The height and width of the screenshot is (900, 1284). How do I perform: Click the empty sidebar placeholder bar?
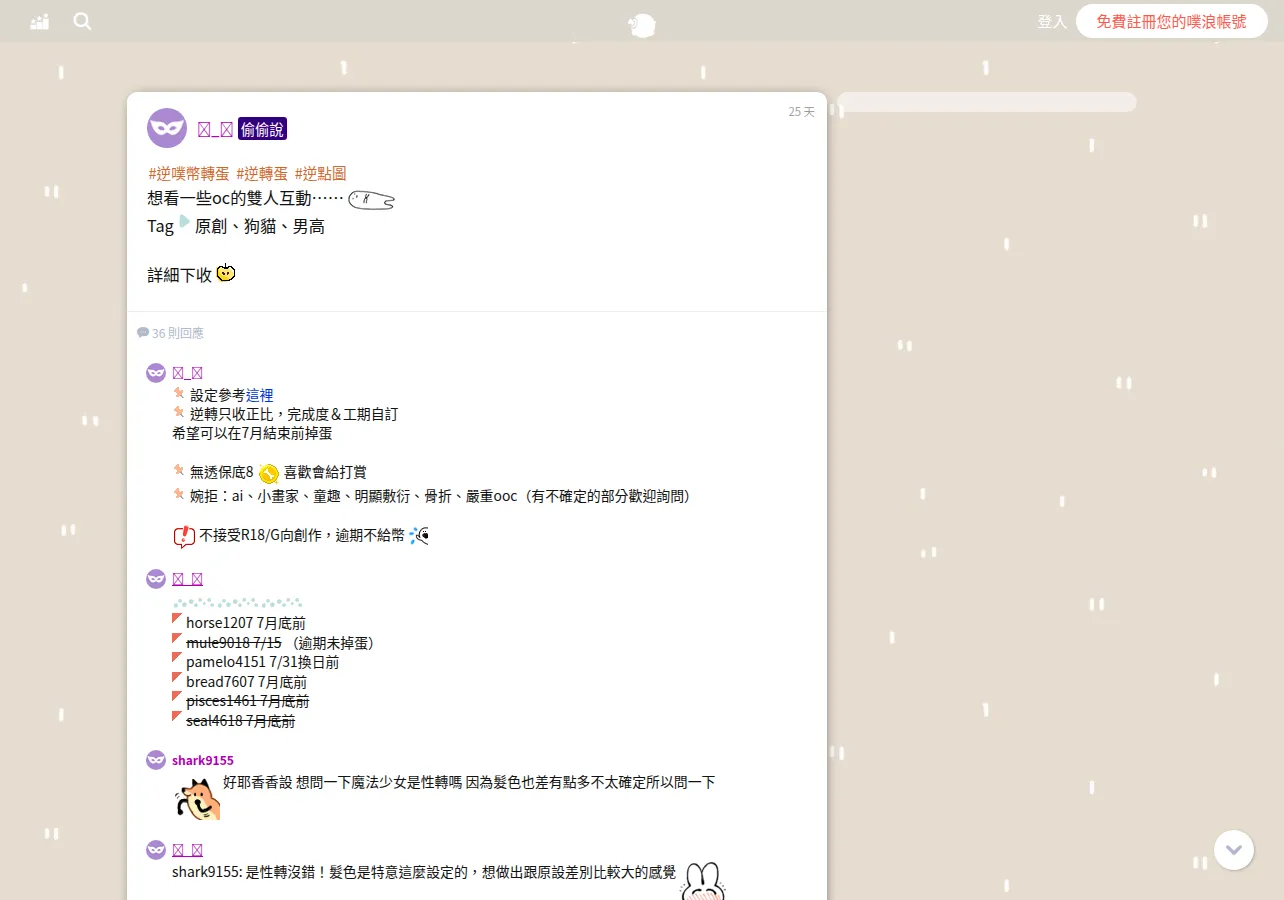coord(987,102)
